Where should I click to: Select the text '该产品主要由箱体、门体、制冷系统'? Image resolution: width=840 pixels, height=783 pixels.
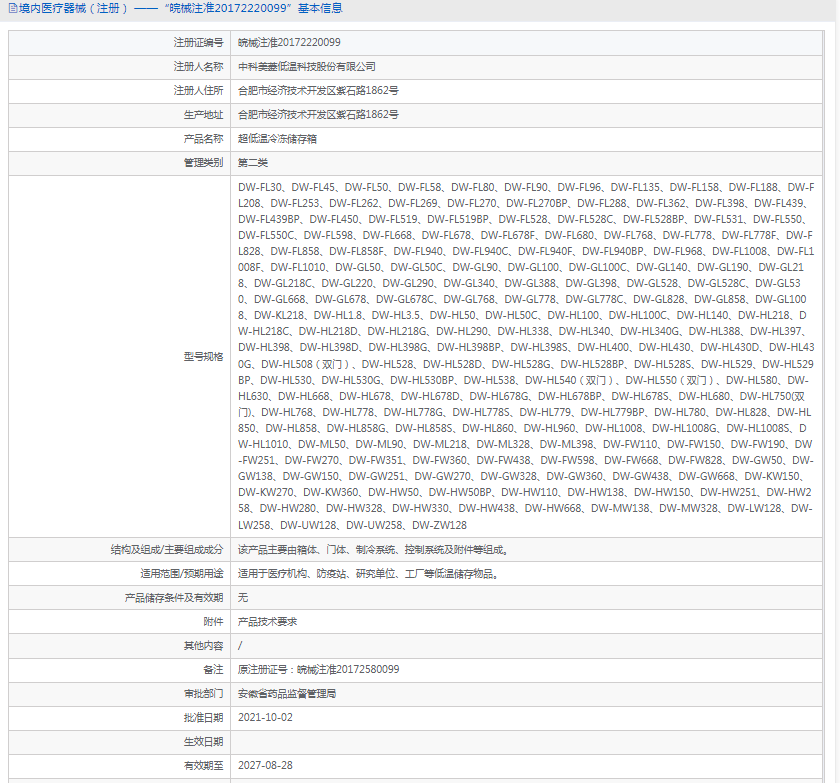(x=317, y=549)
